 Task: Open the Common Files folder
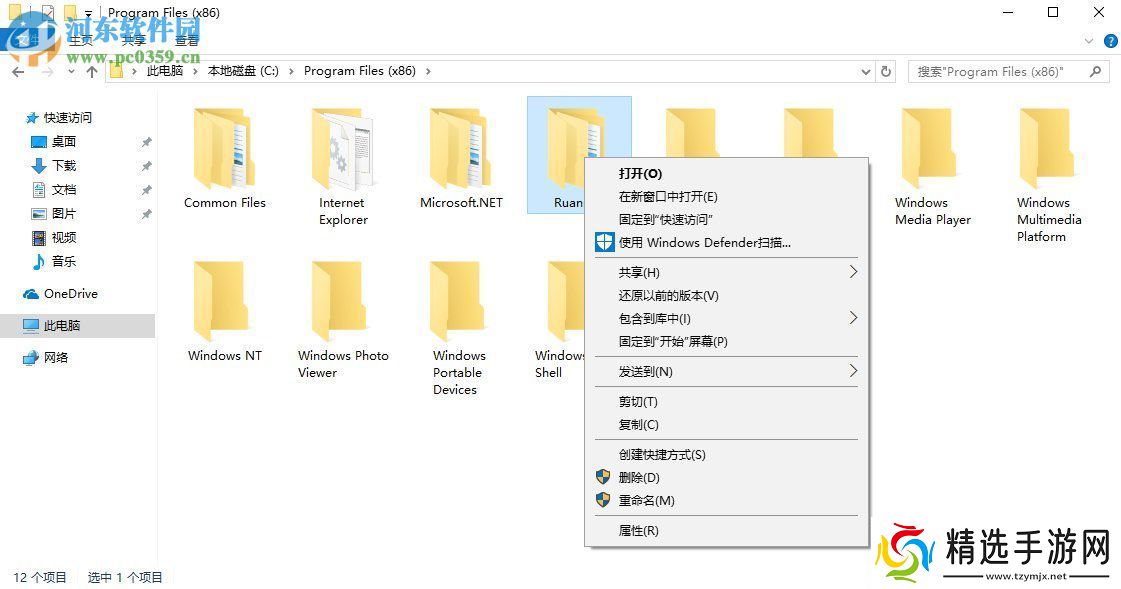click(x=224, y=150)
